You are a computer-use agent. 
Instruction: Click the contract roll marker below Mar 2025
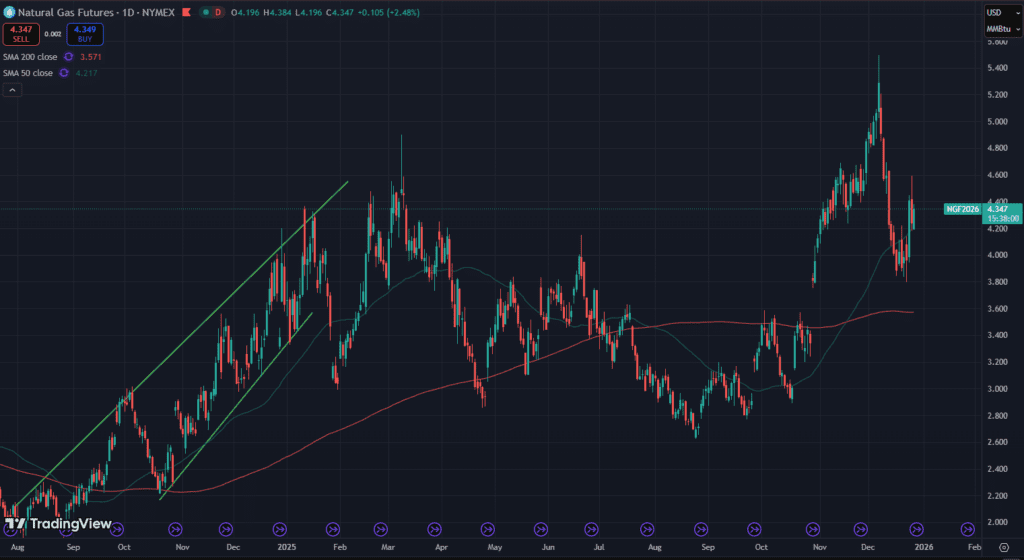(380, 528)
